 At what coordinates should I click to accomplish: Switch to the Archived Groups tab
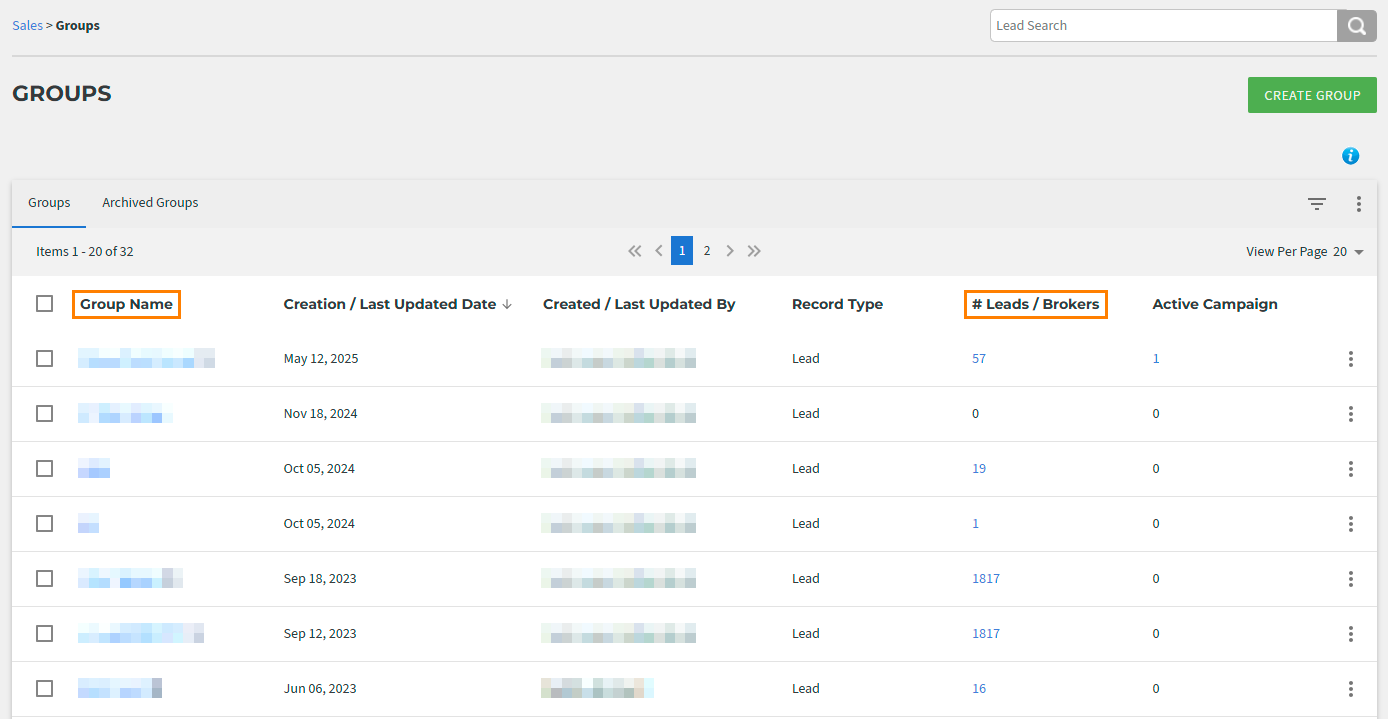coord(150,203)
